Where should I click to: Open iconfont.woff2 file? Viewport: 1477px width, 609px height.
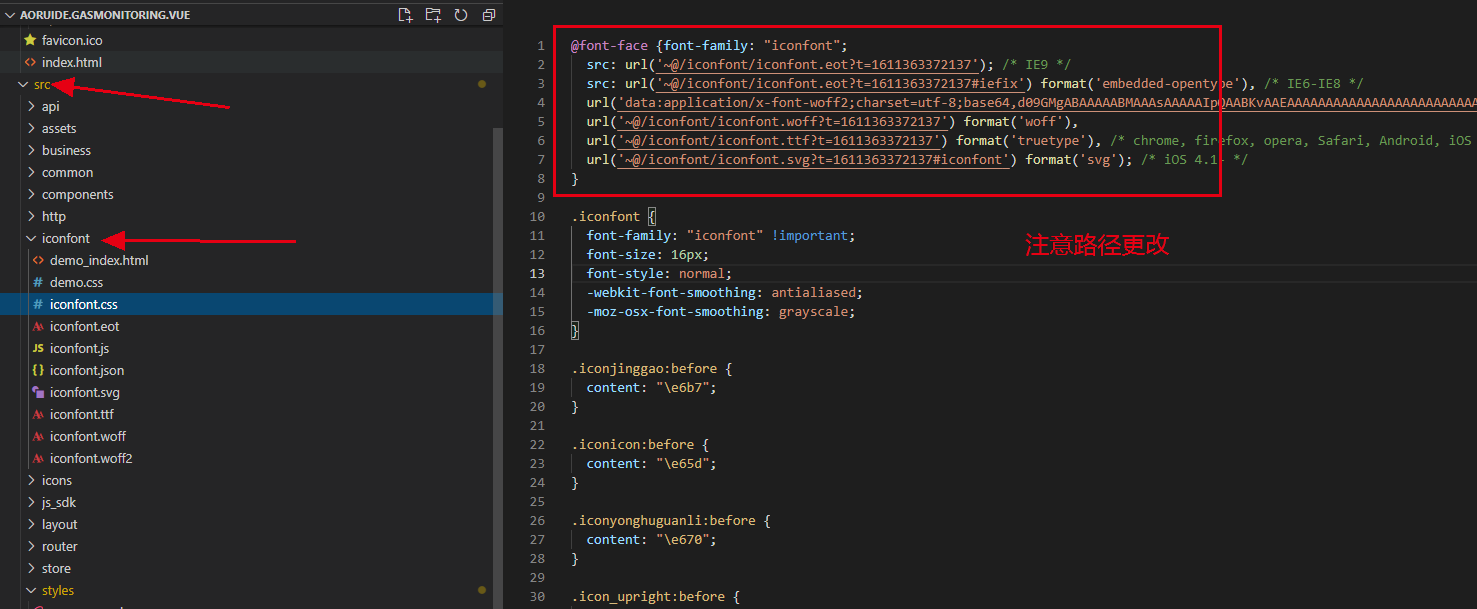pos(91,458)
